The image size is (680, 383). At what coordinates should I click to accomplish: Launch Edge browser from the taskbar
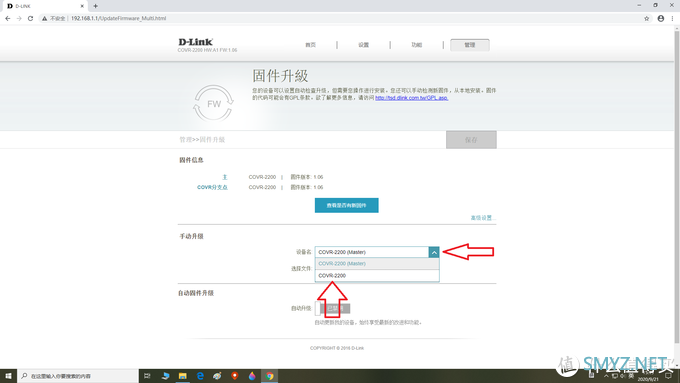[x=200, y=376]
